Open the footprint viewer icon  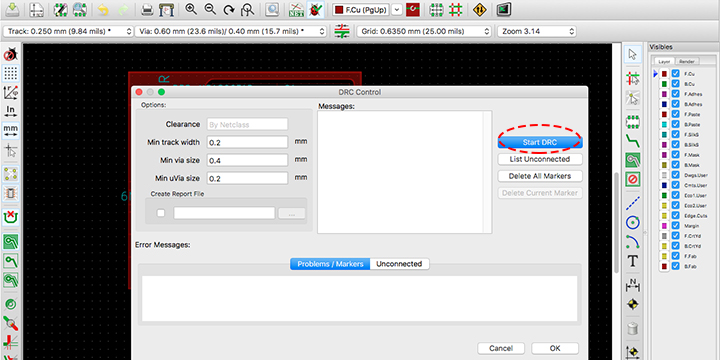click(x=80, y=9)
